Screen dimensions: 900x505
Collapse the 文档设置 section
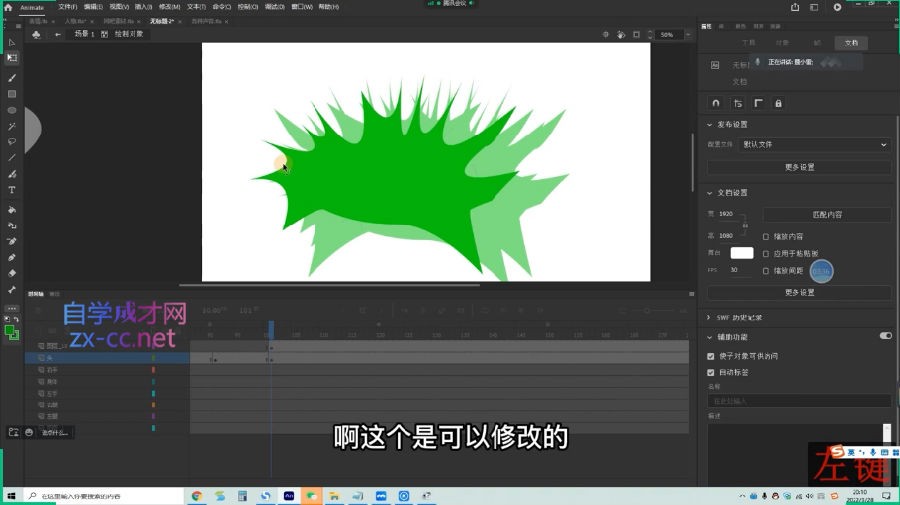click(x=709, y=193)
